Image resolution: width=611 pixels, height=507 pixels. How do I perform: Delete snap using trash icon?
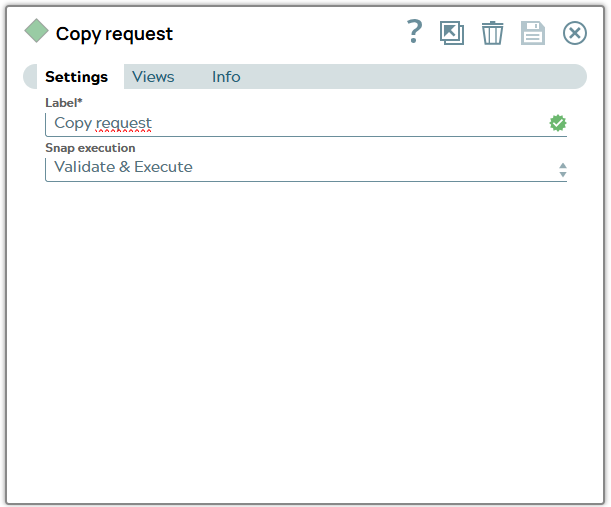point(493,33)
